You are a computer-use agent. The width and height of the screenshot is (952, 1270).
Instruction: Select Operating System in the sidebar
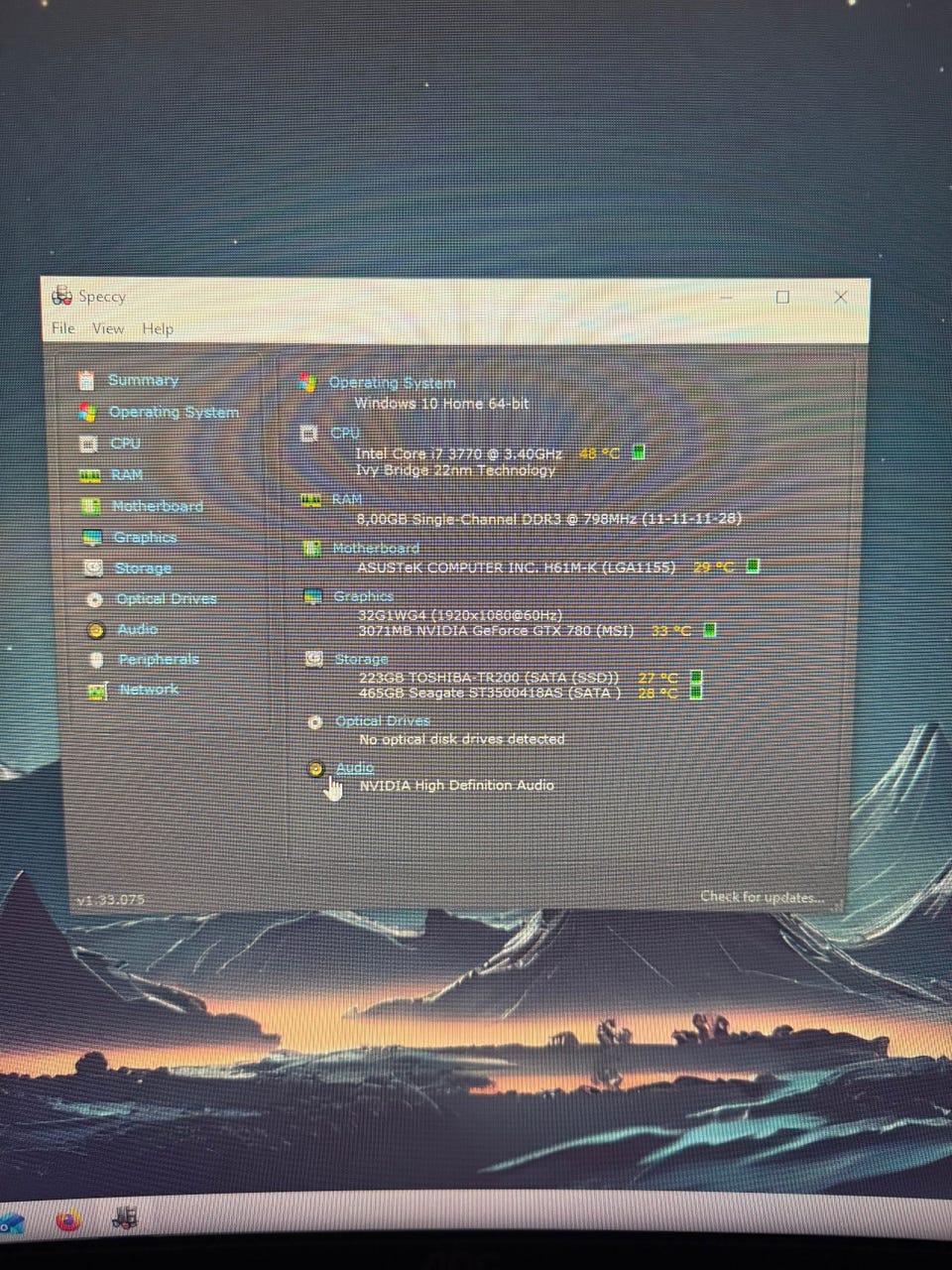[x=174, y=412]
